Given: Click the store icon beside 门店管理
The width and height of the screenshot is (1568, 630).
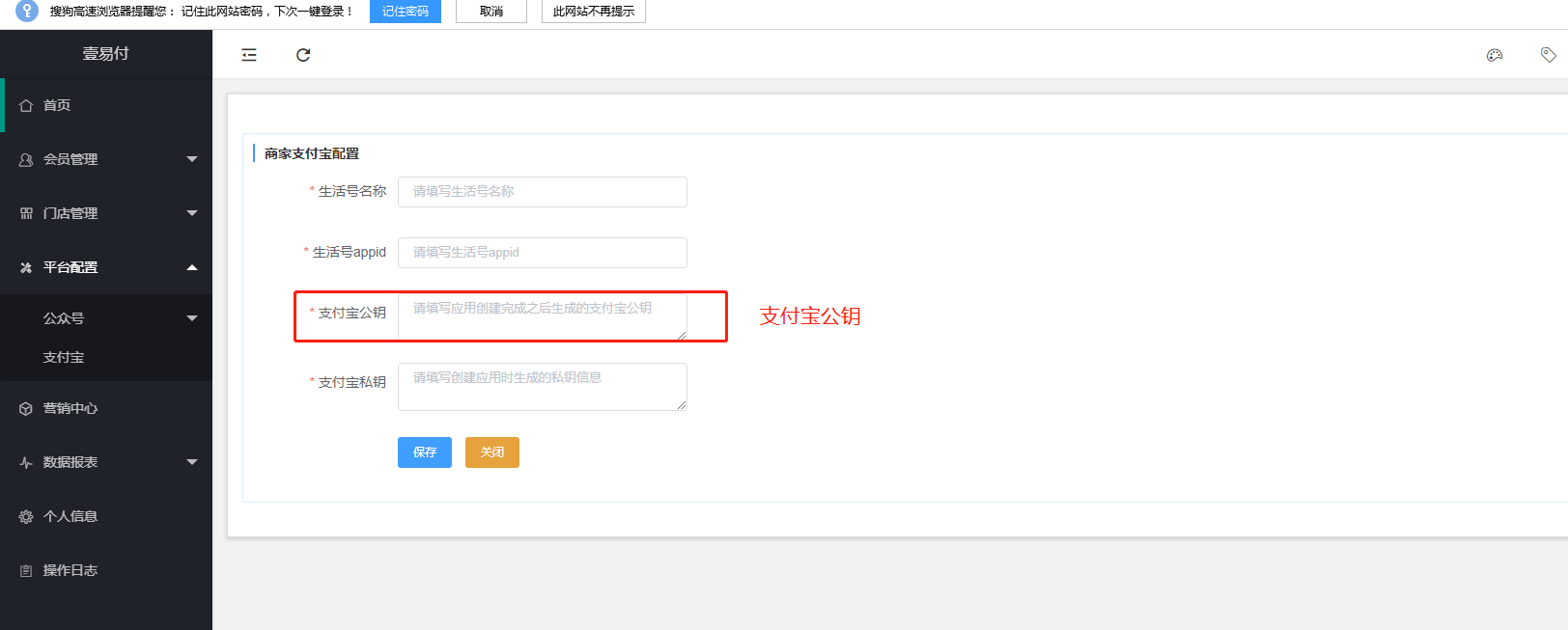Looking at the screenshot, I should click(26, 213).
